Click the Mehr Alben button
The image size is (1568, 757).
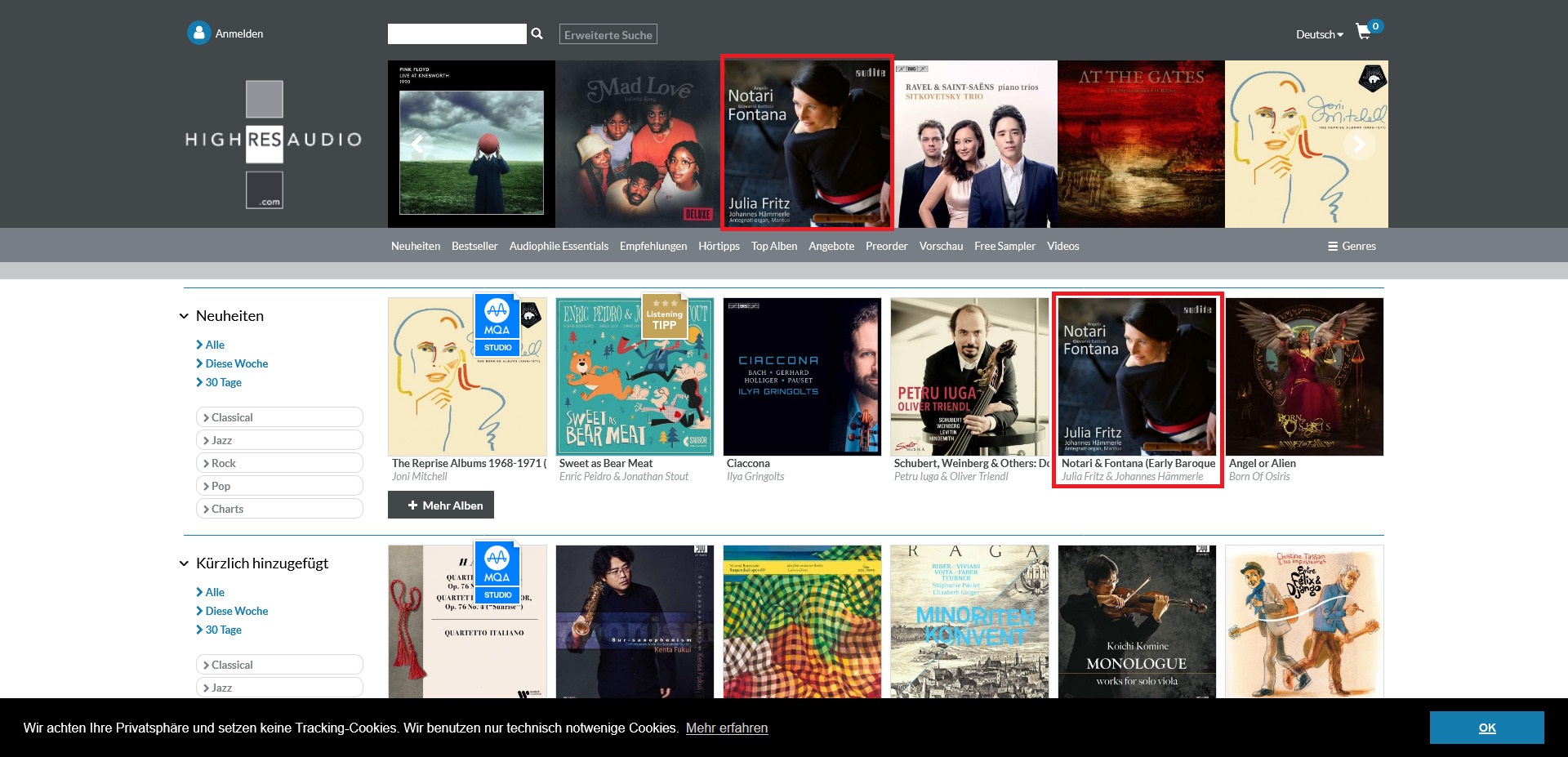coord(441,505)
